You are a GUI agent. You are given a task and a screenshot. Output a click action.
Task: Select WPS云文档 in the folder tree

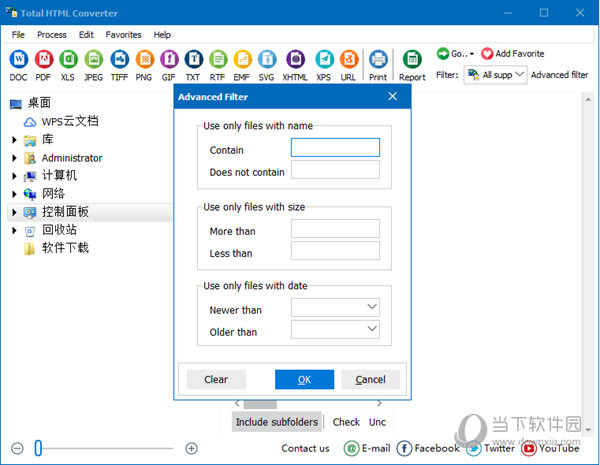point(70,121)
